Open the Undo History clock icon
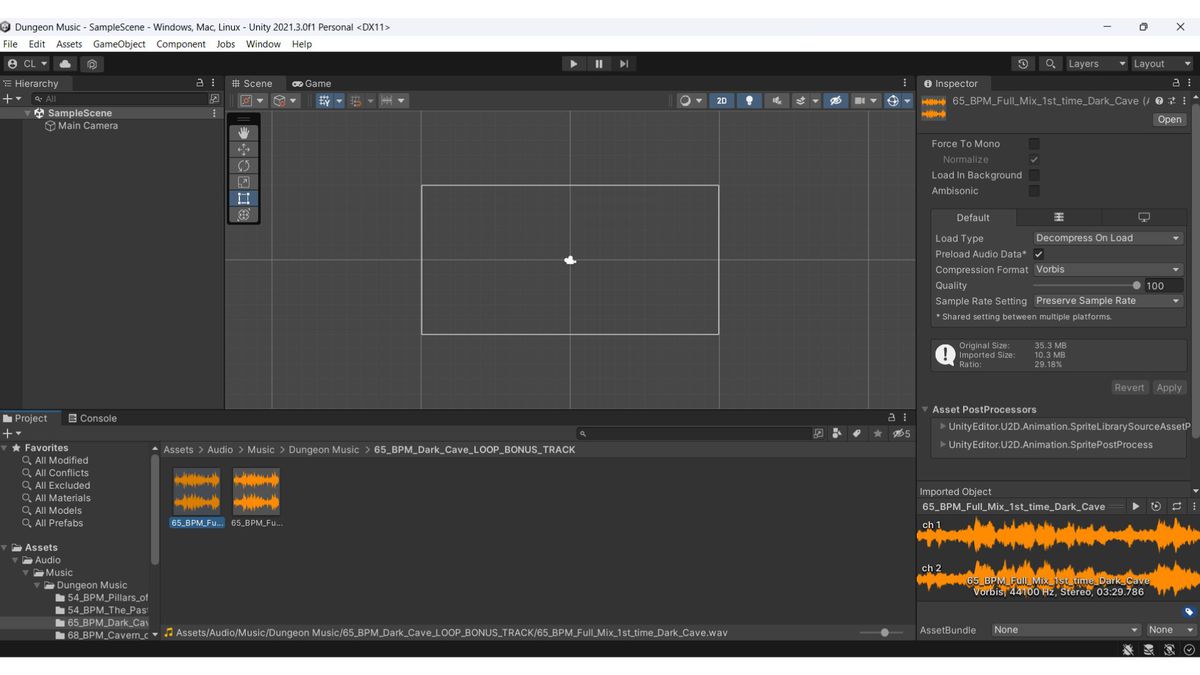Image resolution: width=1200 pixels, height=675 pixels. (x=1023, y=64)
